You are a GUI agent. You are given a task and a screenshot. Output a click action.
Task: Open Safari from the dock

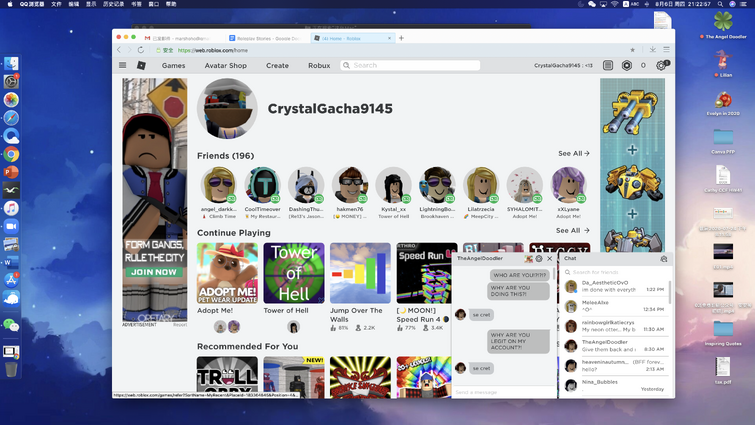click(x=11, y=118)
